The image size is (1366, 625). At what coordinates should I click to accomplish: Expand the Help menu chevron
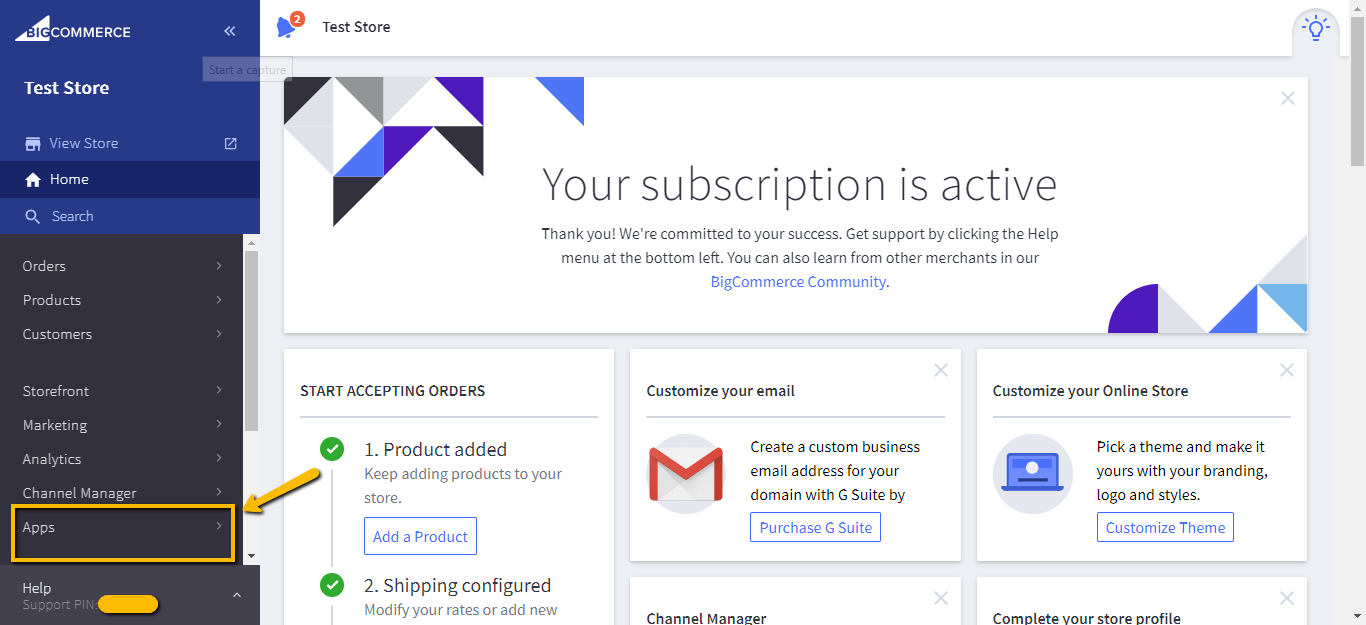237,595
